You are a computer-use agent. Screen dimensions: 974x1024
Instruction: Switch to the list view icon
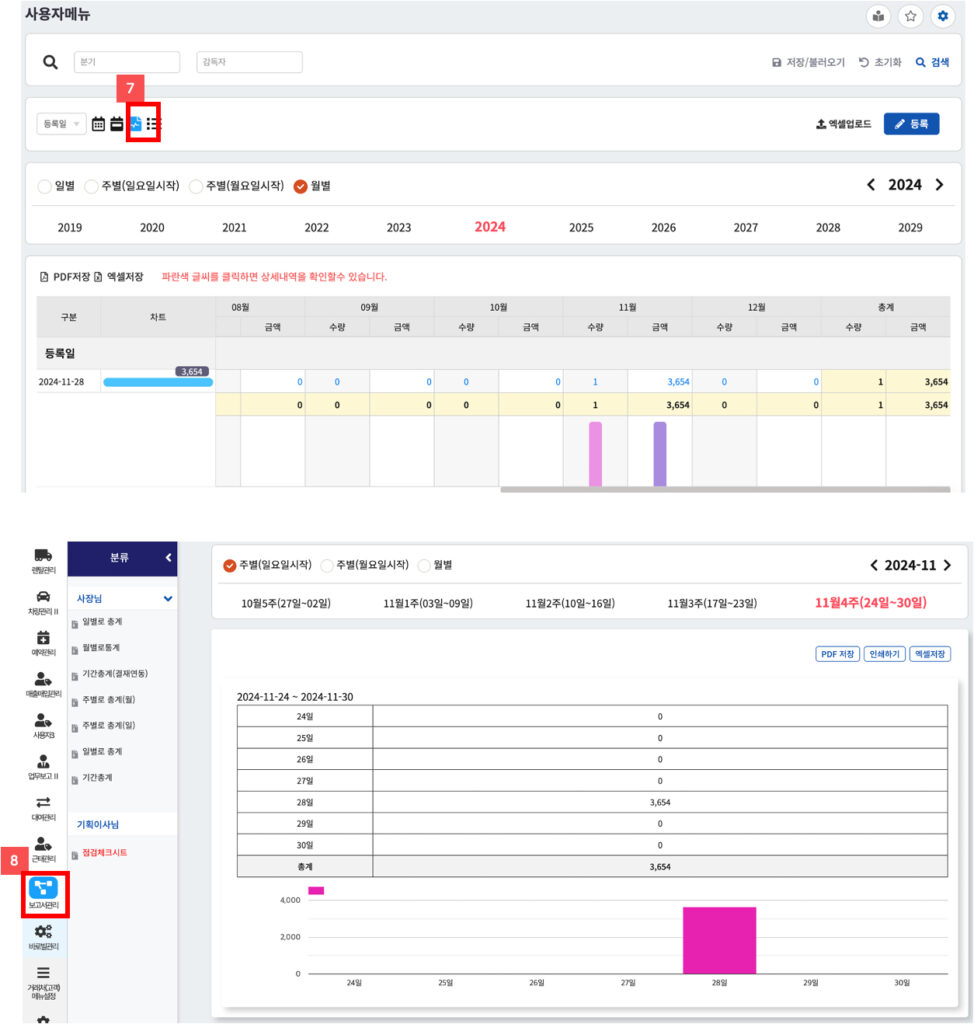point(153,124)
